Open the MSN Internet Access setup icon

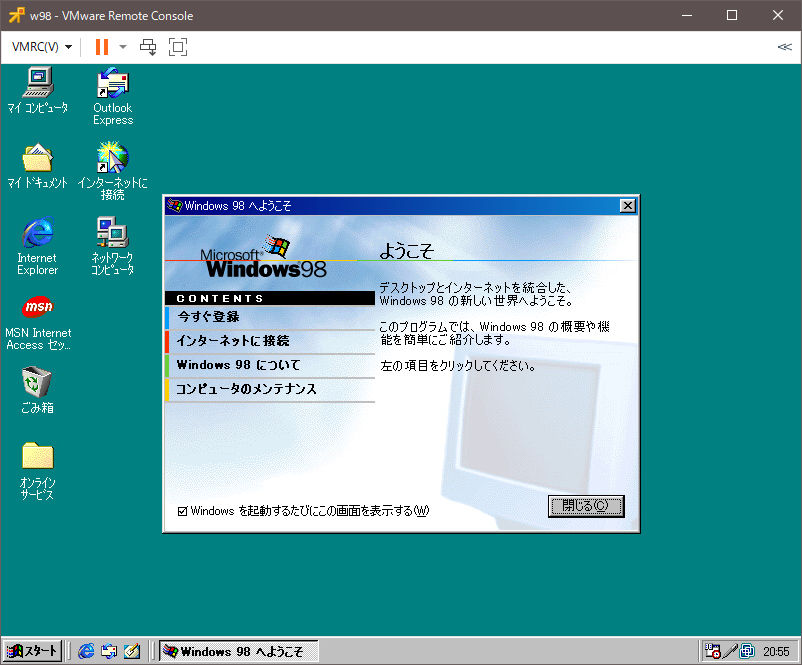pos(37,307)
